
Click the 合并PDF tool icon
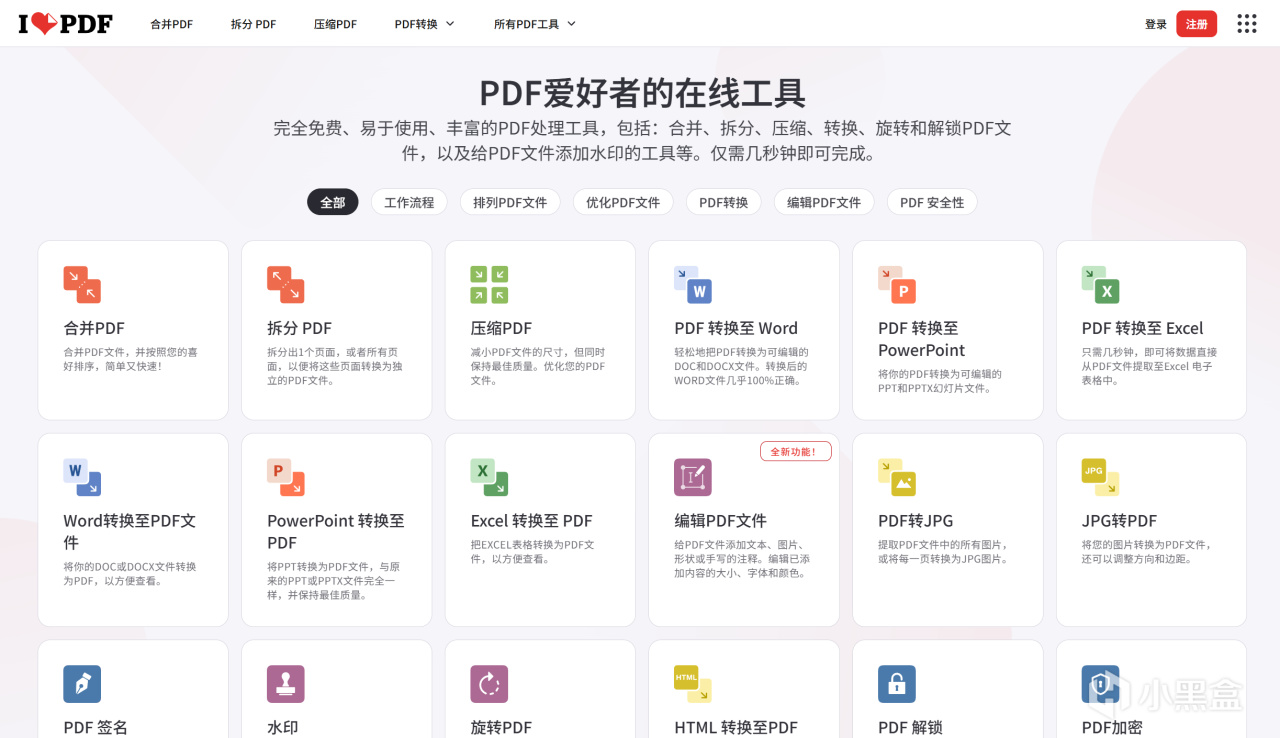point(82,284)
